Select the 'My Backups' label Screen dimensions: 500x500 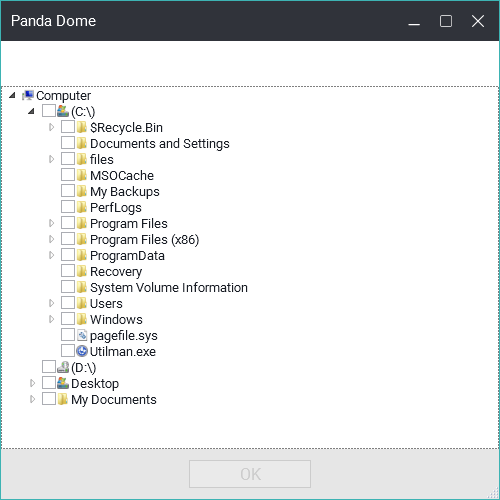(125, 192)
